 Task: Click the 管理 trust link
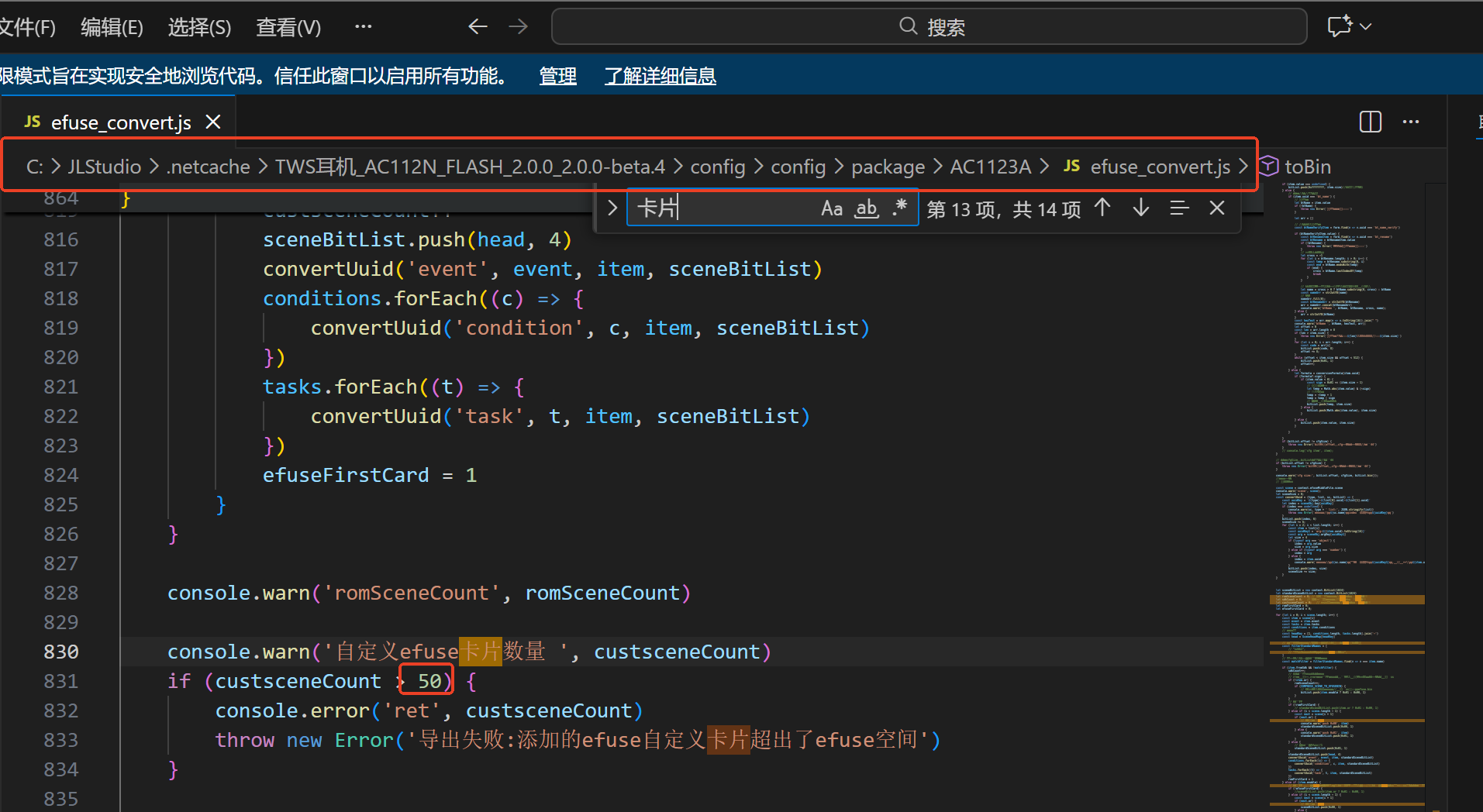[557, 76]
